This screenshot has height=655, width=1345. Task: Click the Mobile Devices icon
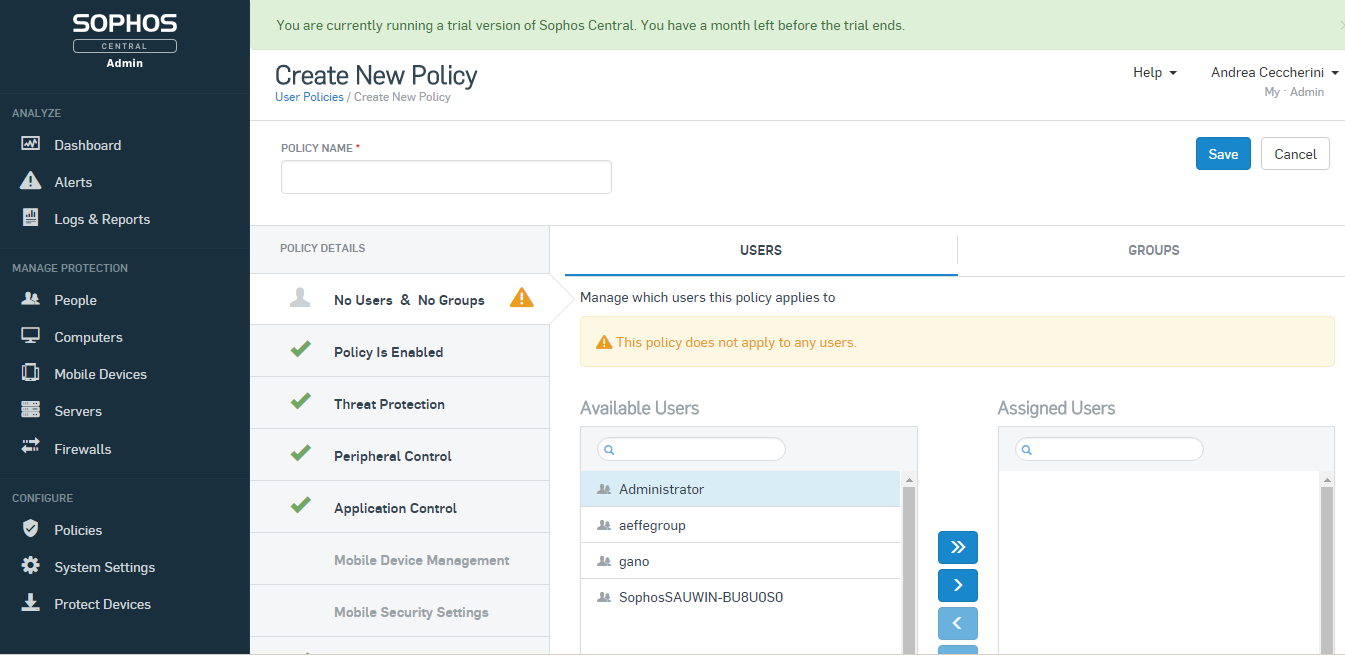click(x=30, y=373)
